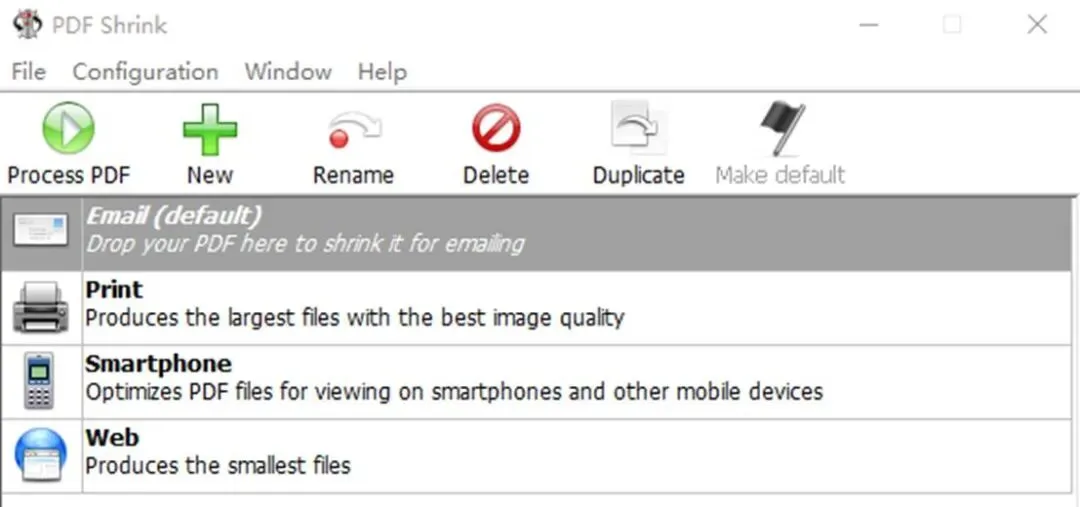Click the green plus New icon
The image size is (1080, 507).
pyautogui.click(x=210, y=130)
